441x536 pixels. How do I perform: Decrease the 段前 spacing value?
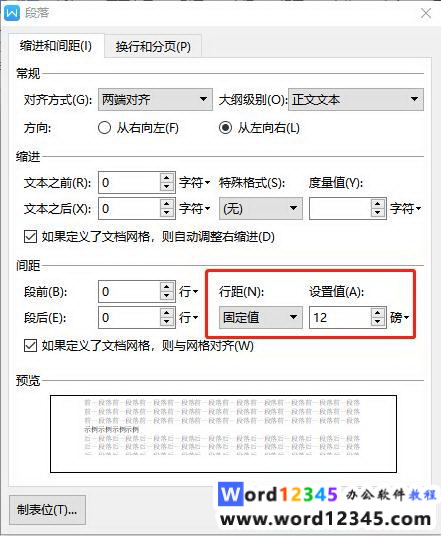[x=167, y=296]
